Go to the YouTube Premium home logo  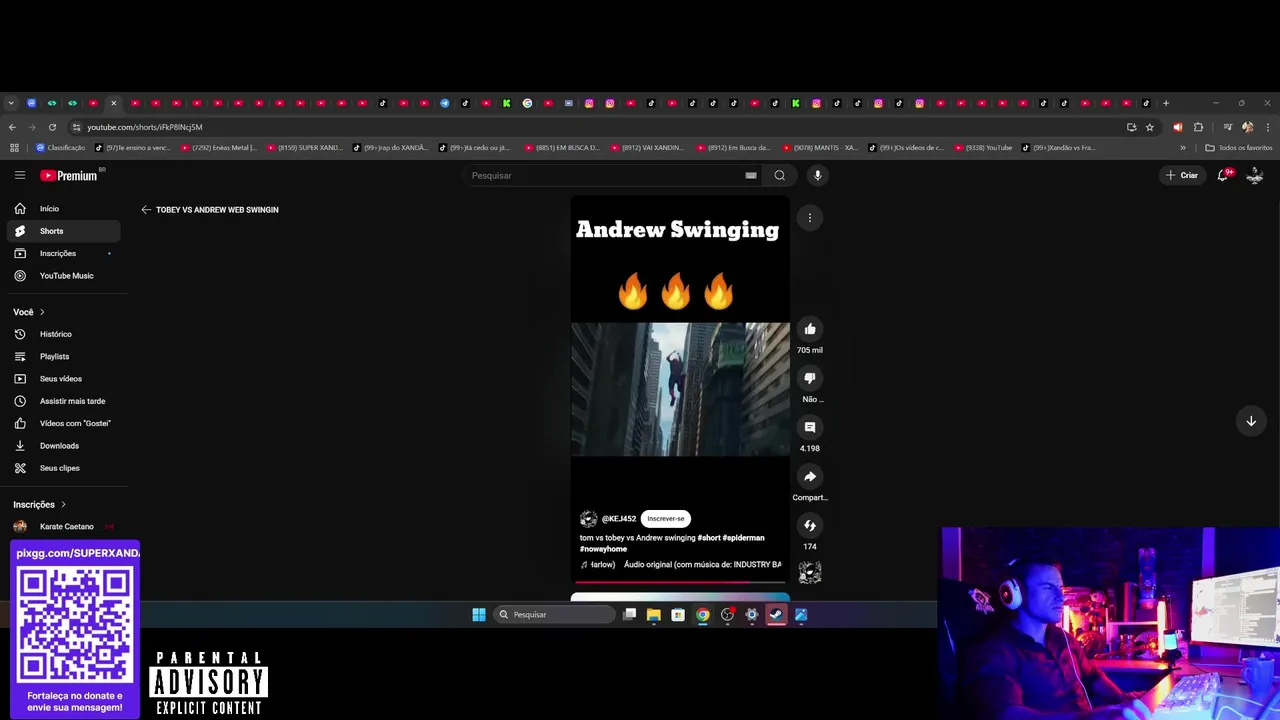pyautogui.click(x=69, y=175)
